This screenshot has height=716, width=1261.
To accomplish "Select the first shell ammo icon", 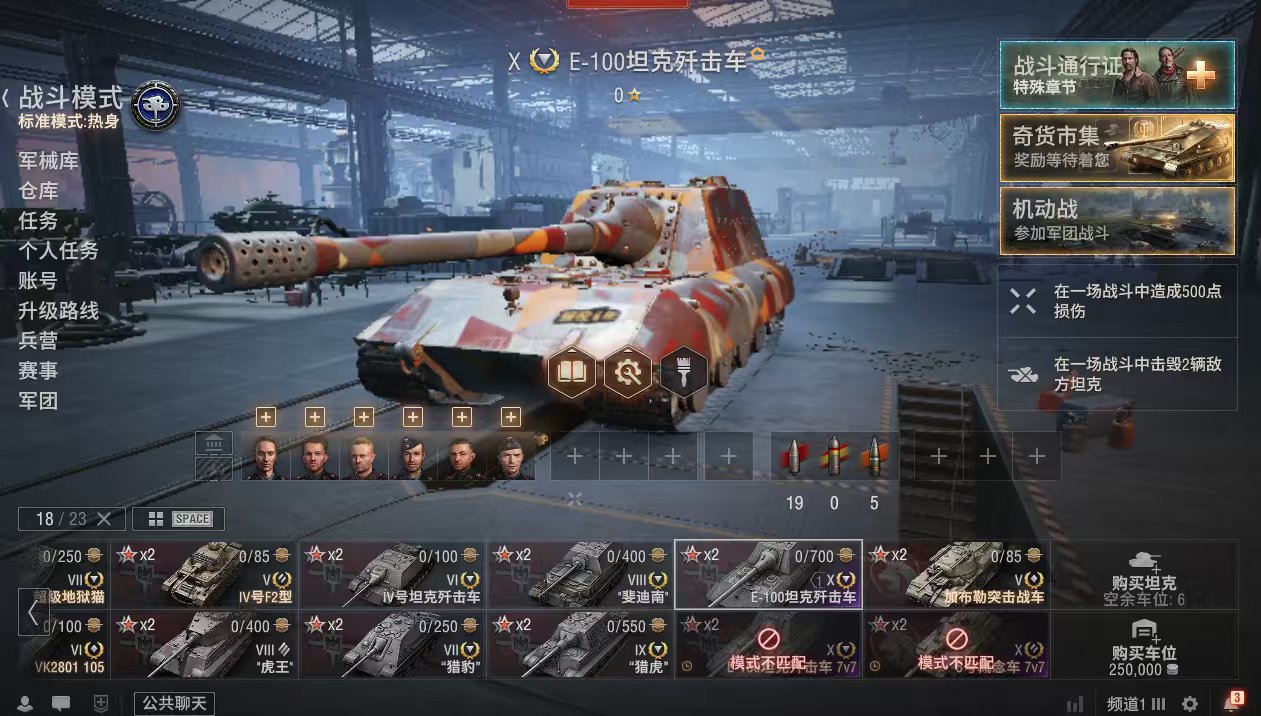I will [x=794, y=456].
